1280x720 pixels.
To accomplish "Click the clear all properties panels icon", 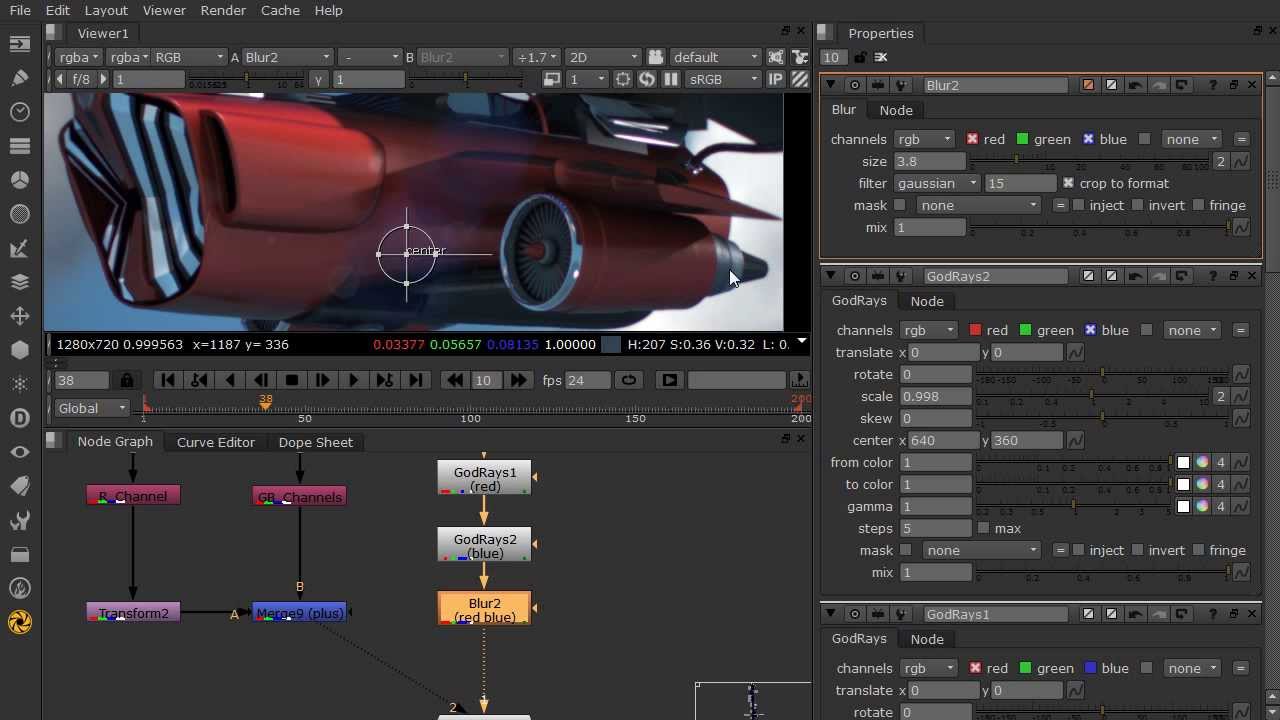I will coord(881,57).
